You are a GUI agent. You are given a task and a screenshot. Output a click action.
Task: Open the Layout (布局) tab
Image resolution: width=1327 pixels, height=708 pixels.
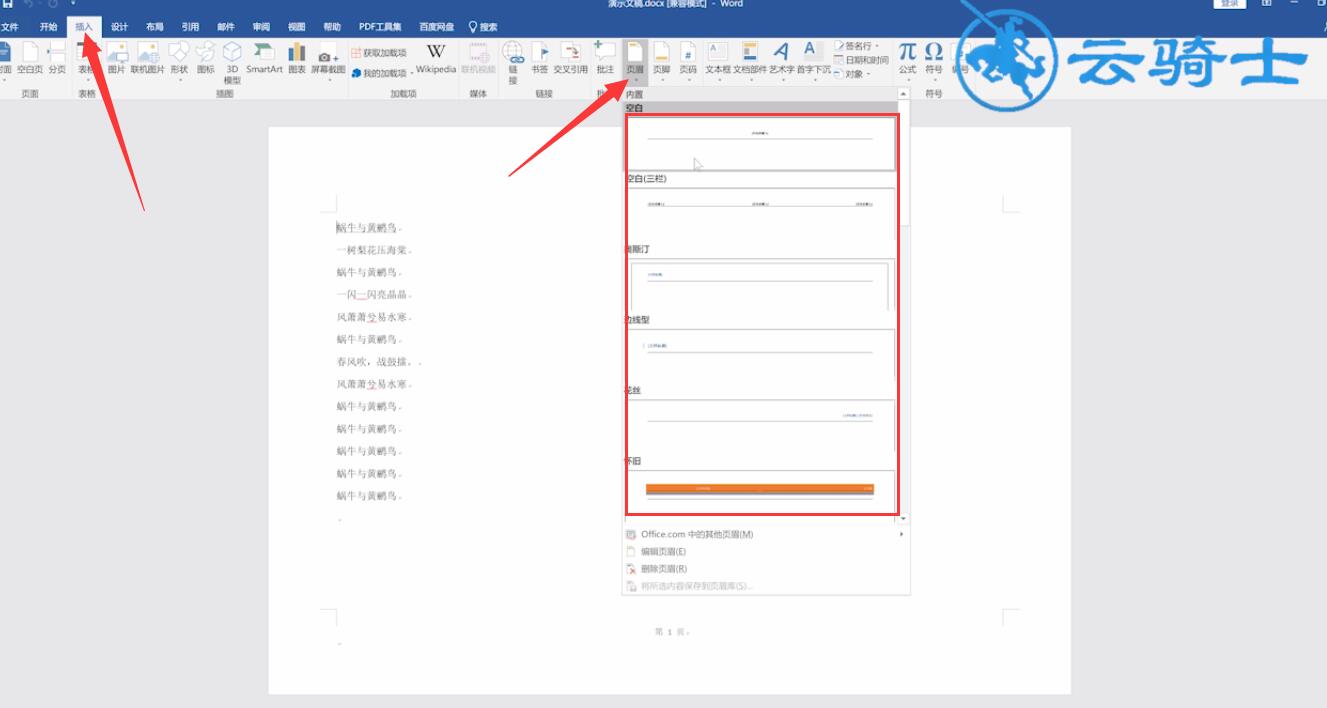(154, 27)
